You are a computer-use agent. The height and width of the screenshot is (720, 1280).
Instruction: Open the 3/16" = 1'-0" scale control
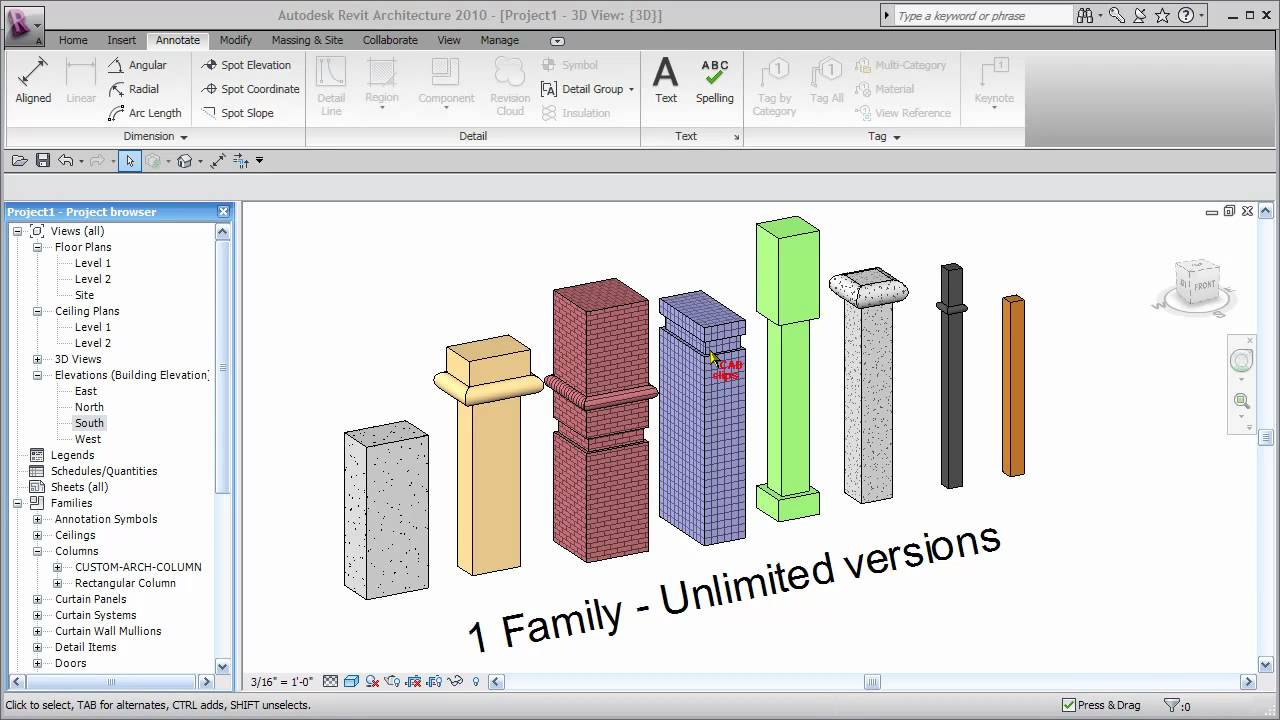(x=280, y=681)
